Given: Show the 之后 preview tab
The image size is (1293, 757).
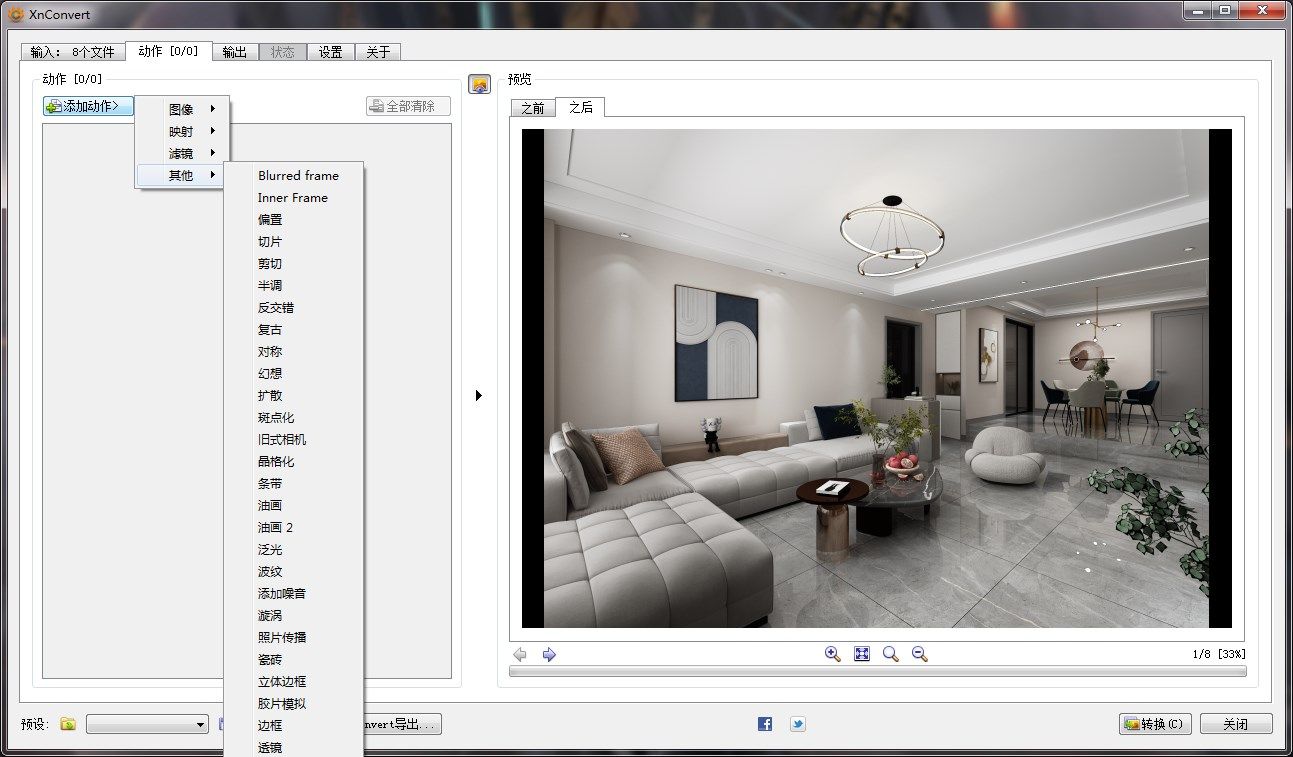Looking at the screenshot, I should [581, 107].
